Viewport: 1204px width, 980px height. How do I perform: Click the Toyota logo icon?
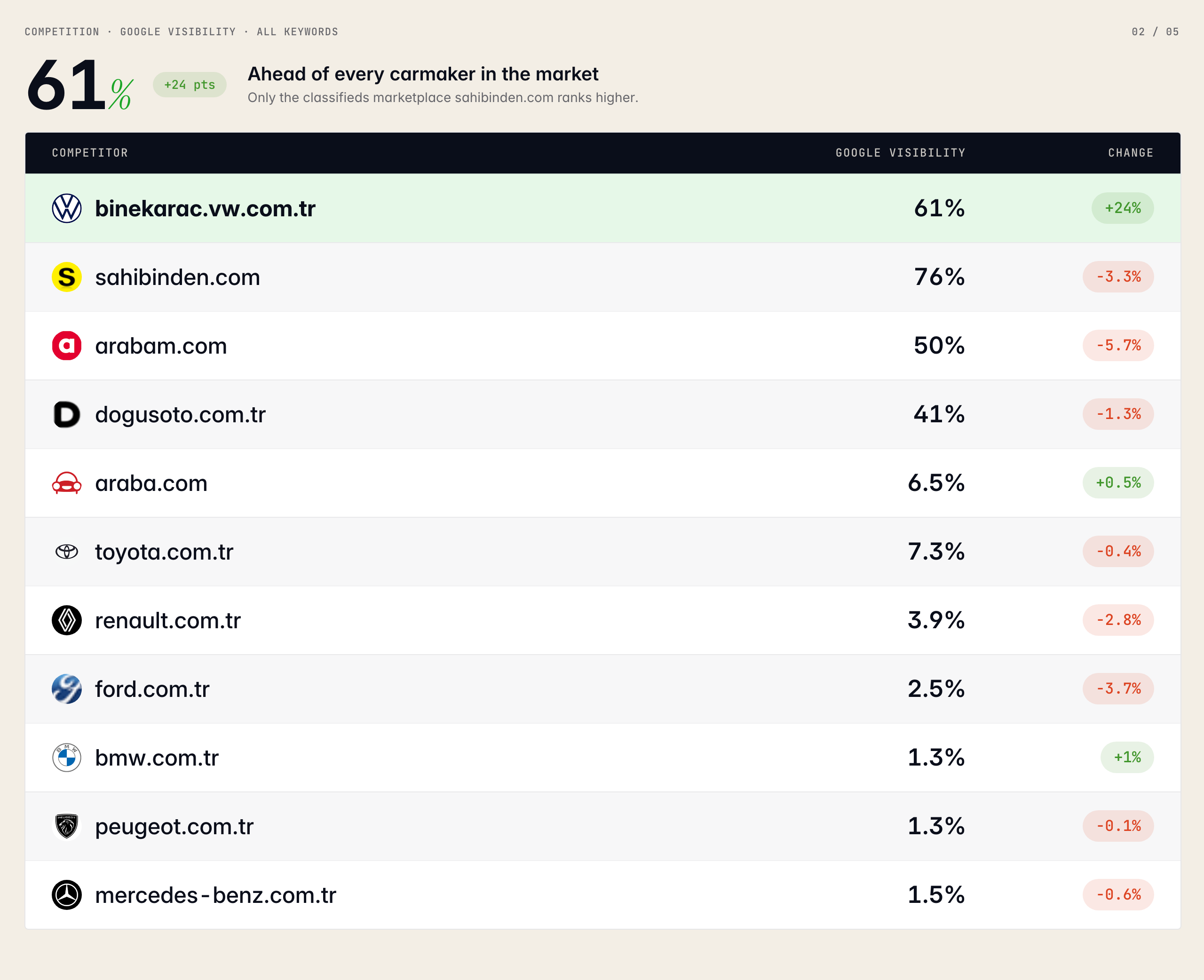click(67, 552)
